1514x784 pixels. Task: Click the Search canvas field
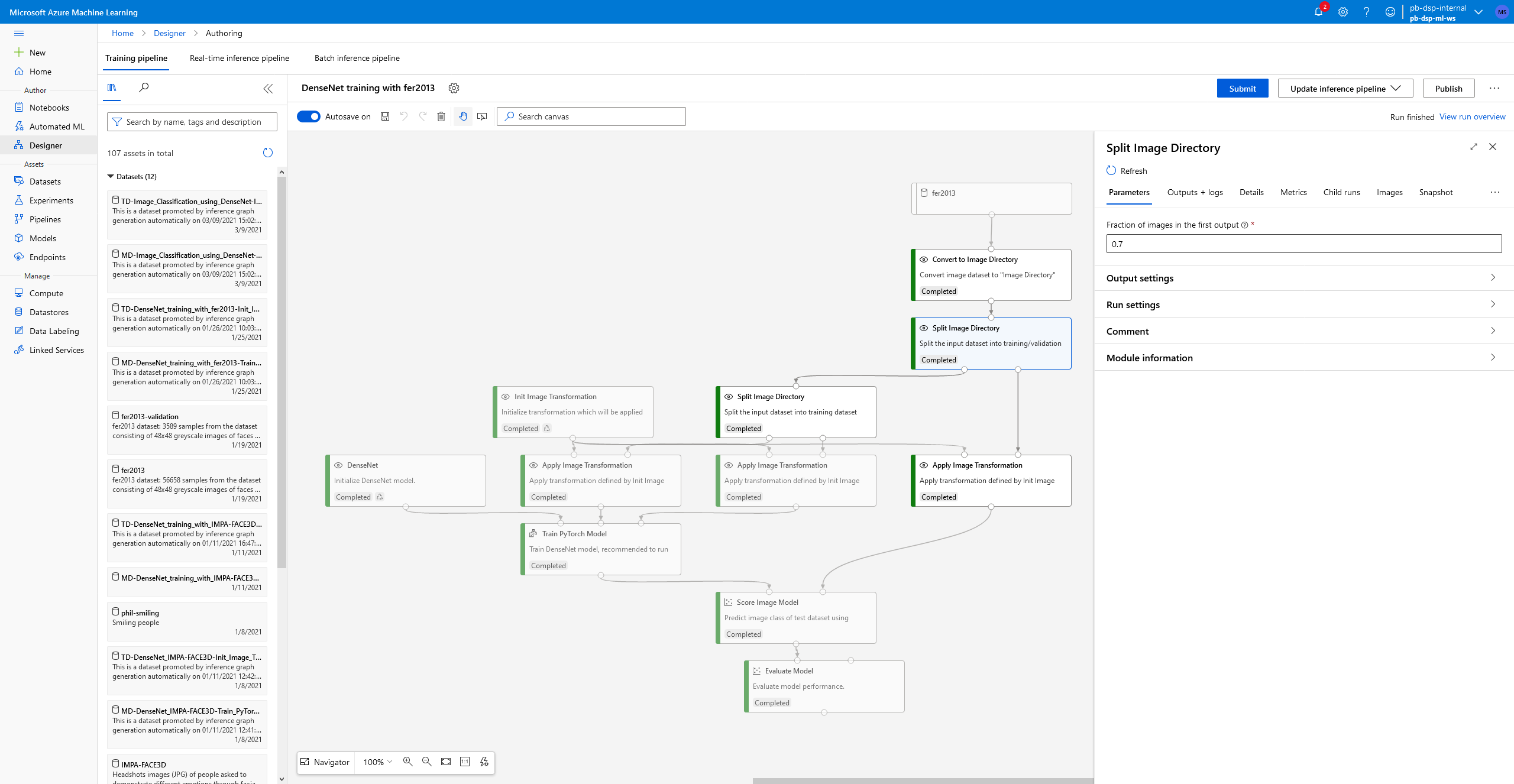coord(591,116)
